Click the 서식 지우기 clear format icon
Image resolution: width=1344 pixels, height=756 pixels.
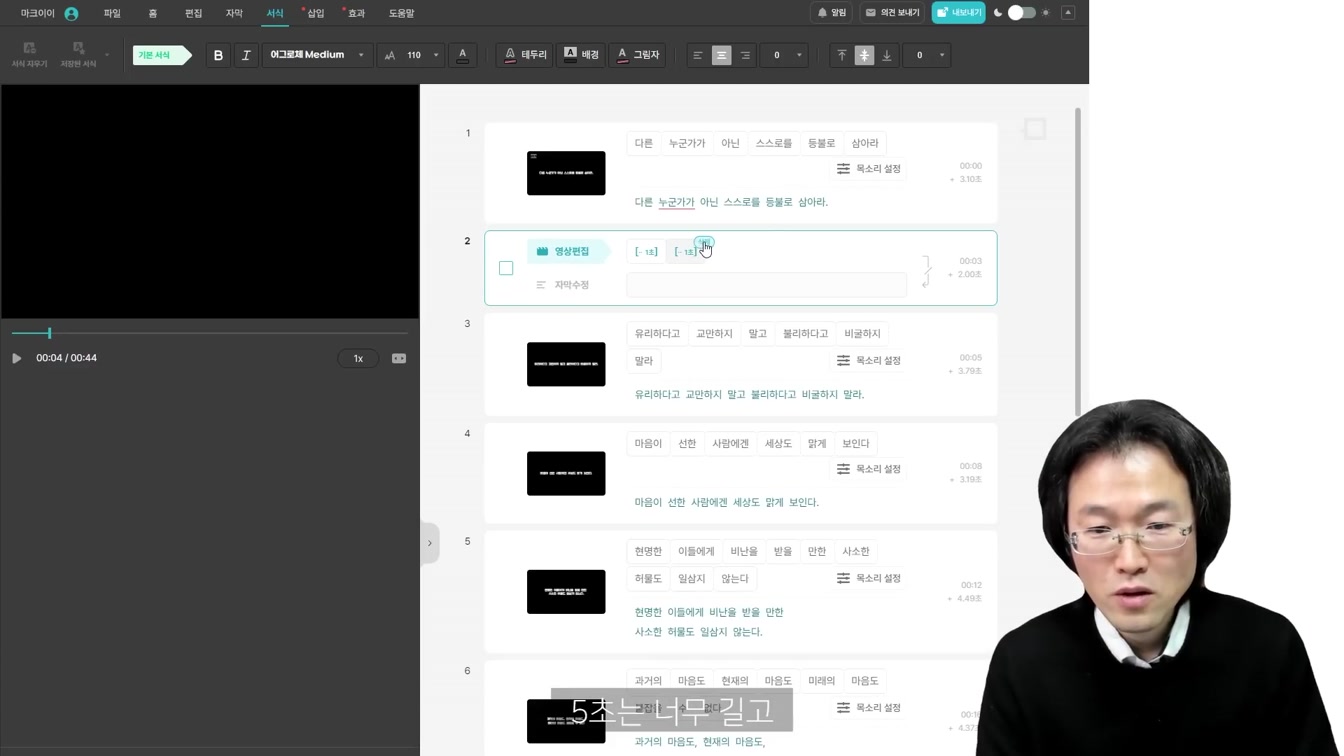point(29,55)
